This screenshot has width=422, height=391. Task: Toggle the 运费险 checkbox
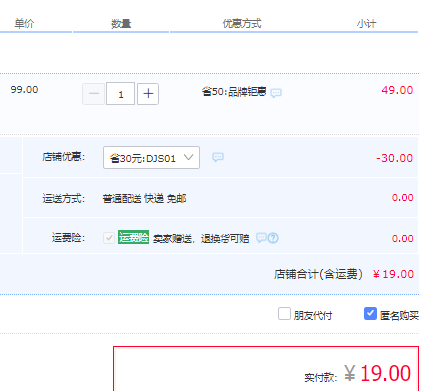point(109,238)
